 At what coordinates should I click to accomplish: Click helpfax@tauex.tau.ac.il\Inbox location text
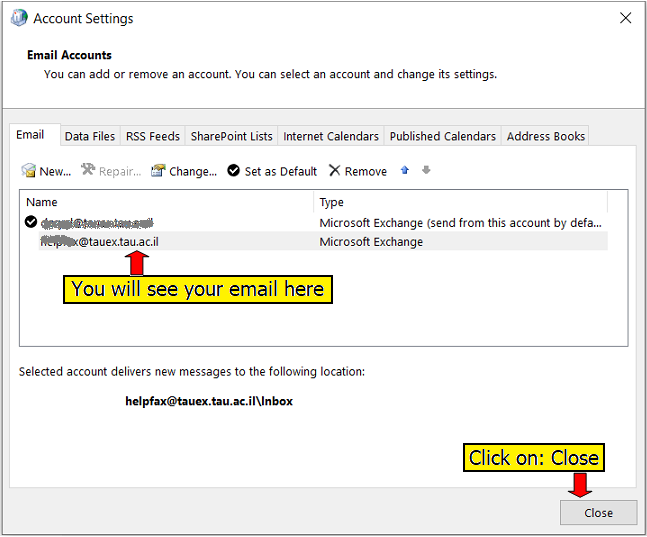(x=209, y=401)
